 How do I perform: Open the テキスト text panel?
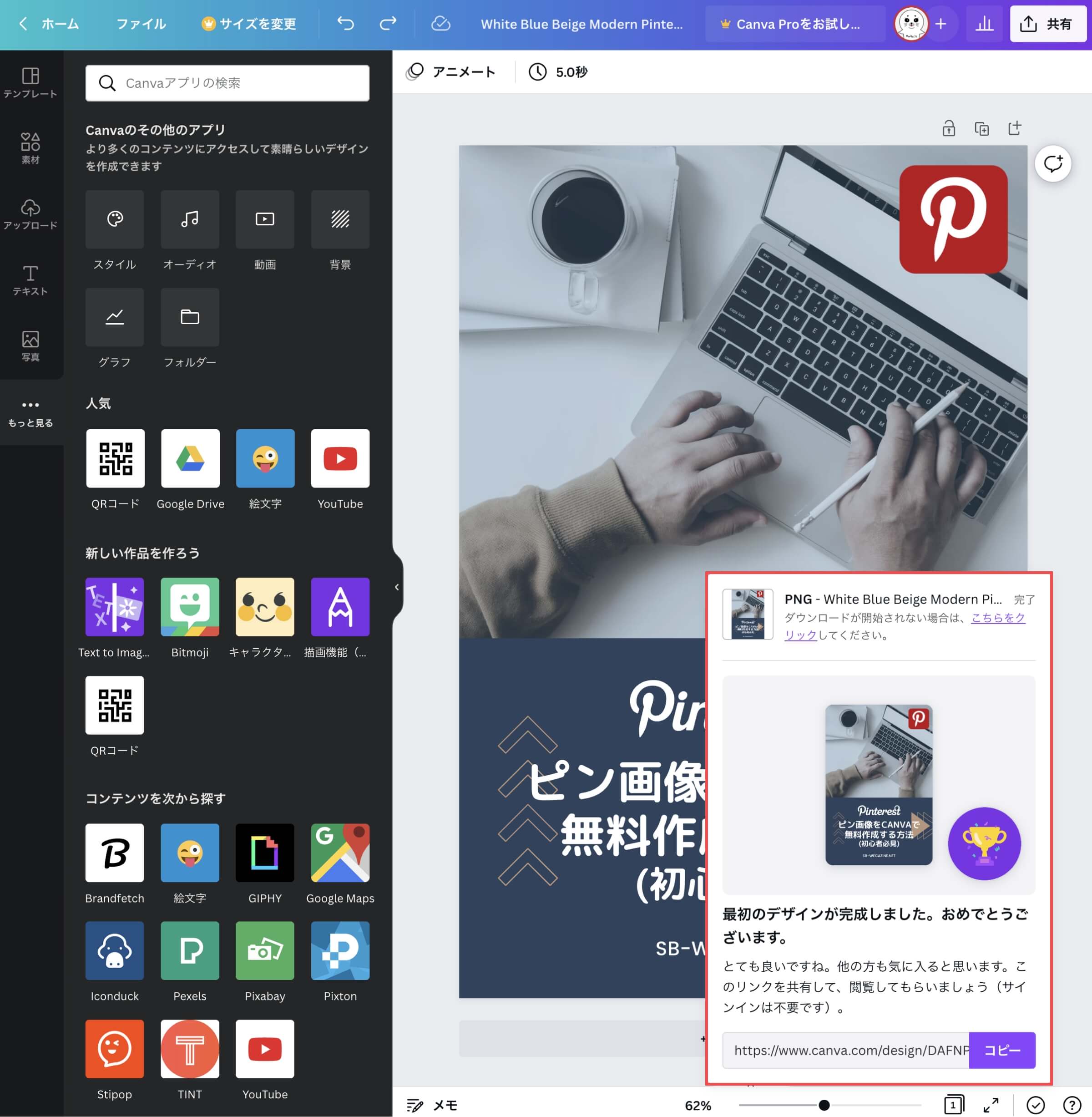[30, 280]
